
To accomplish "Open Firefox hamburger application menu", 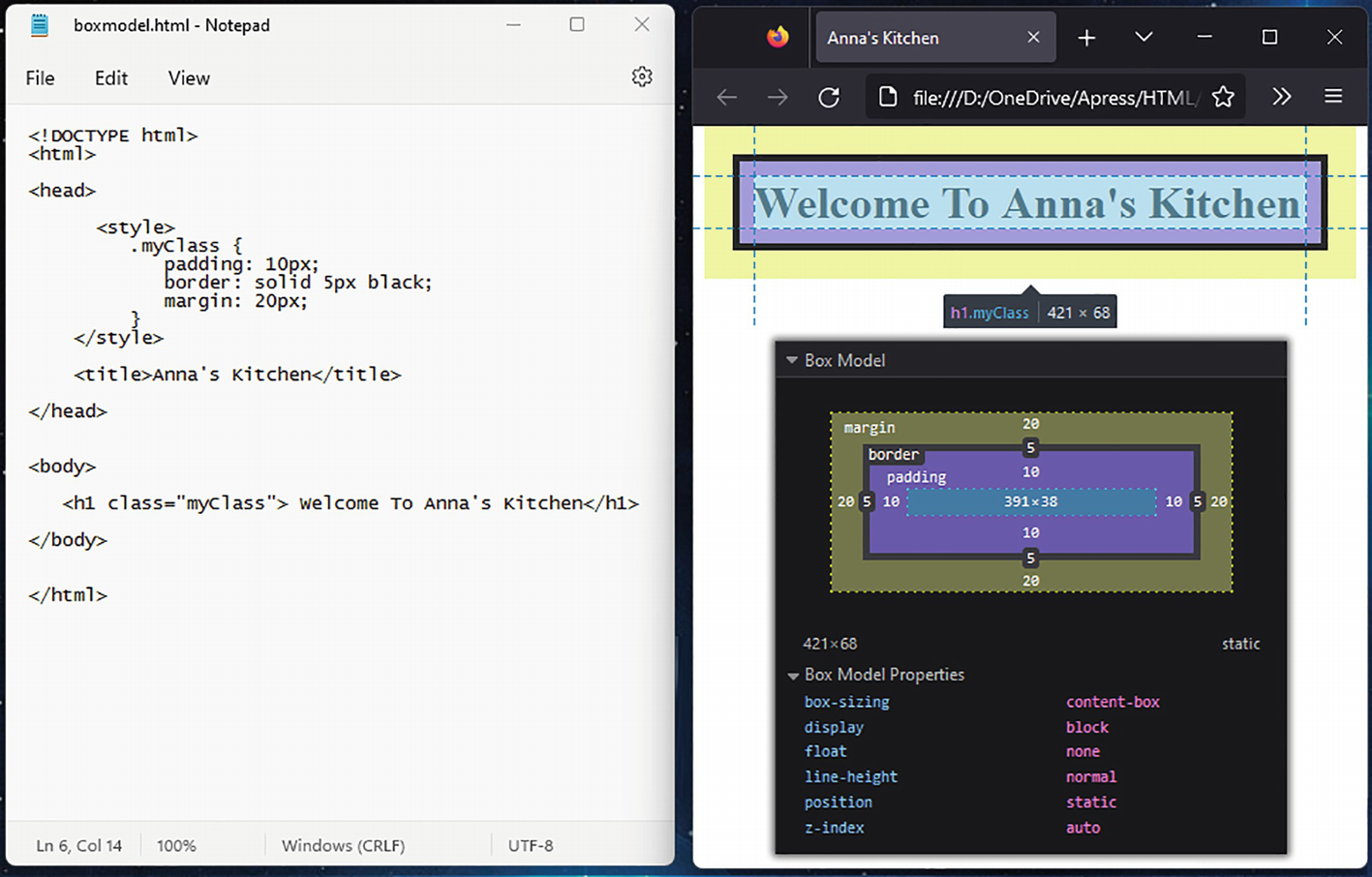I will pyautogui.click(x=1333, y=97).
